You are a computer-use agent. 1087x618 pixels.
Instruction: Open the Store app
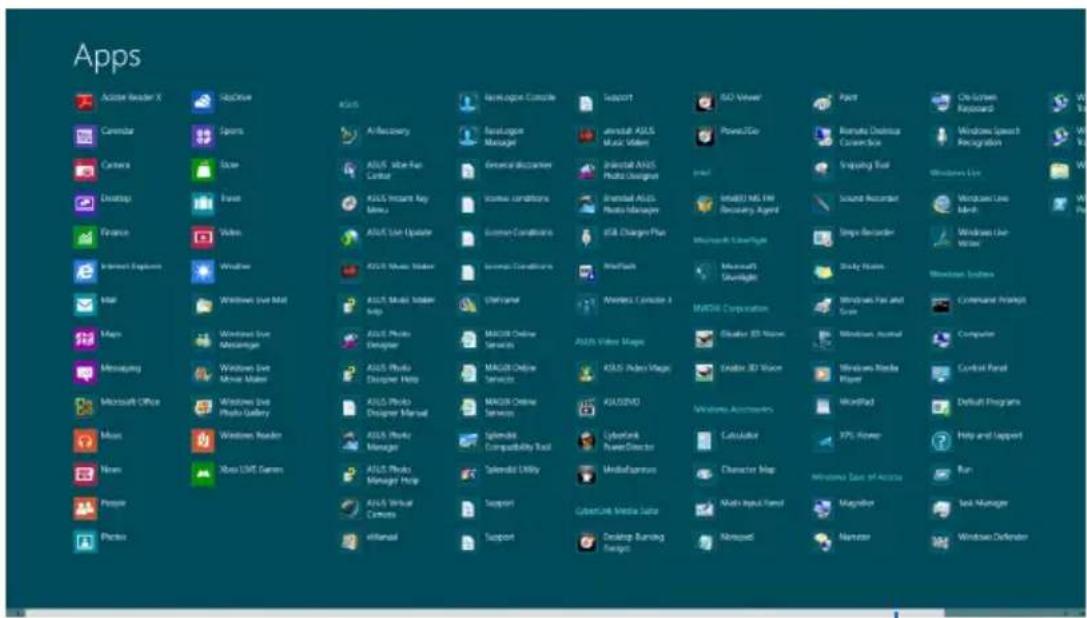click(216, 169)
